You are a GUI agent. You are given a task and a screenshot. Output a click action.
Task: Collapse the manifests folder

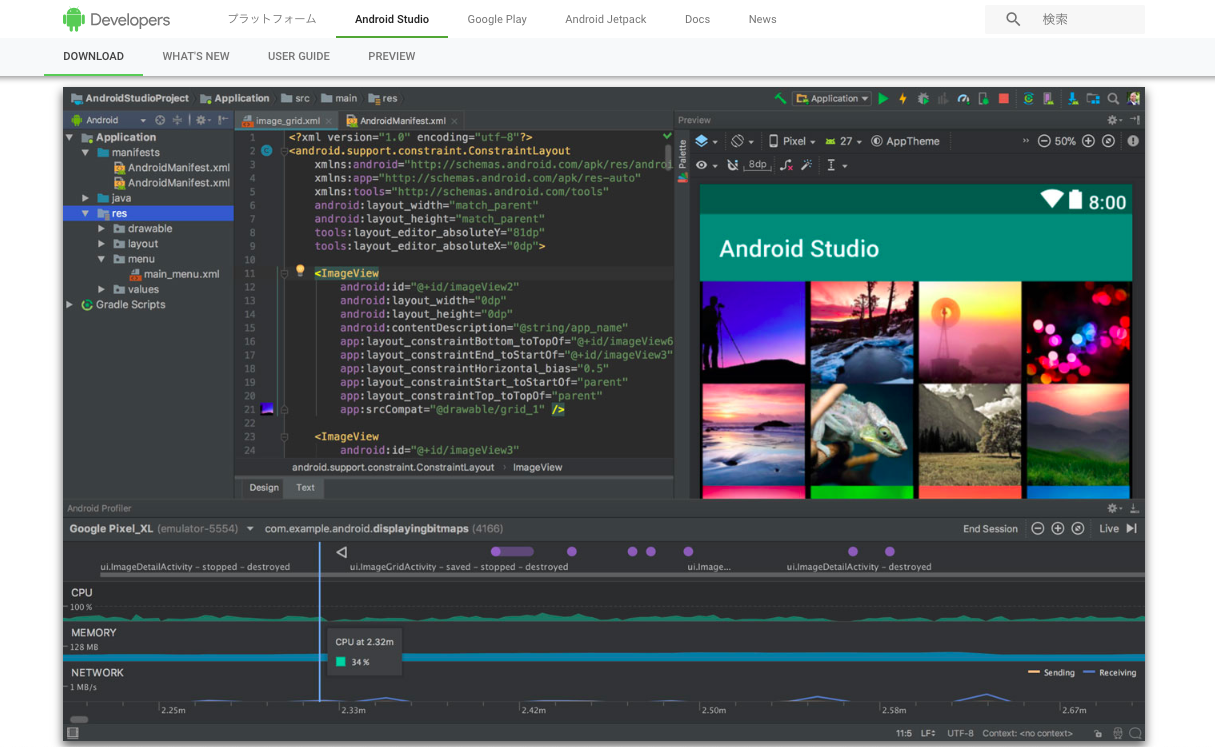(85, 153)
